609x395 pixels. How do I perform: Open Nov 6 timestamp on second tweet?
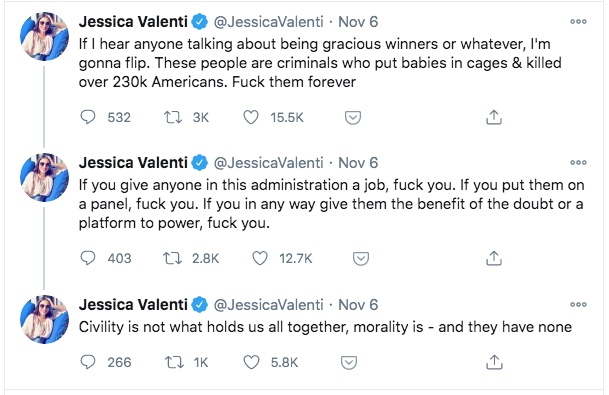358,163
